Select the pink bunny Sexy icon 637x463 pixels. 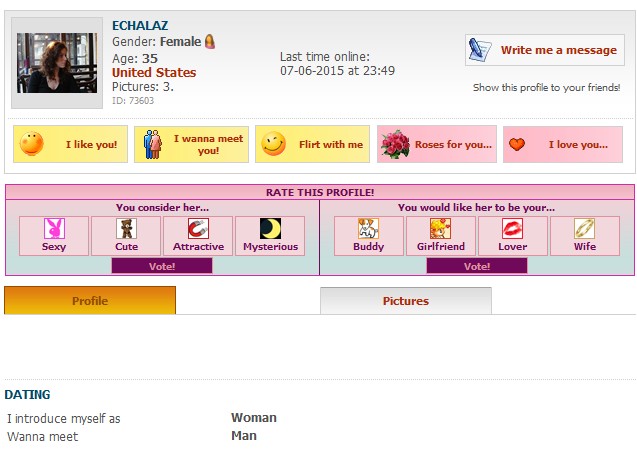[54, 228]
